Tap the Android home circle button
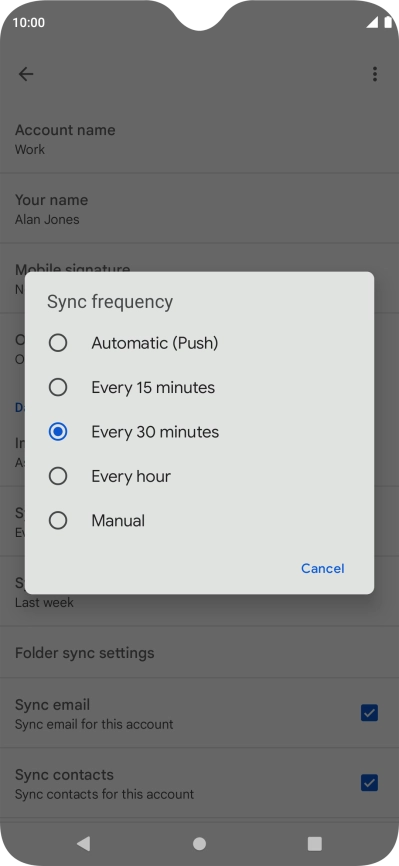The width and height of the screenshot is (399, 866). click(x=200, y=843)
